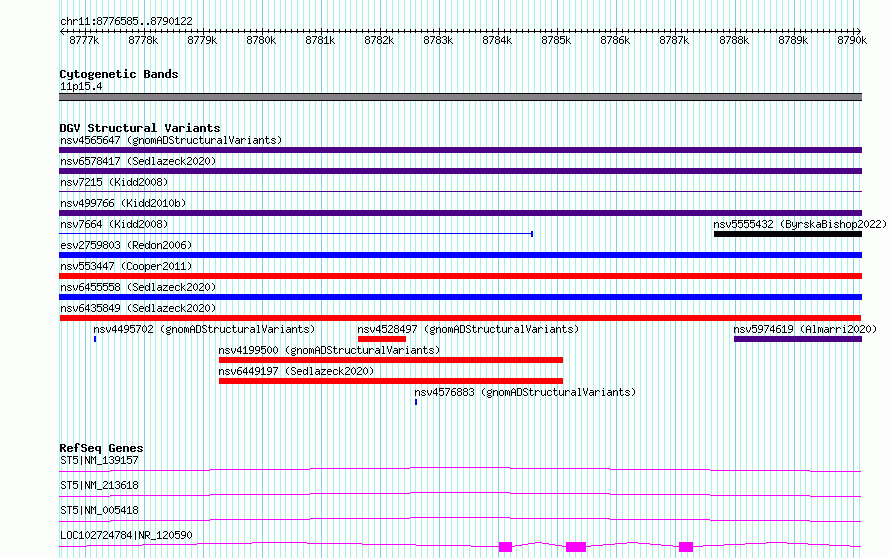
Task: Click the thin blue nsv7664 variant line
Action: 296,234
